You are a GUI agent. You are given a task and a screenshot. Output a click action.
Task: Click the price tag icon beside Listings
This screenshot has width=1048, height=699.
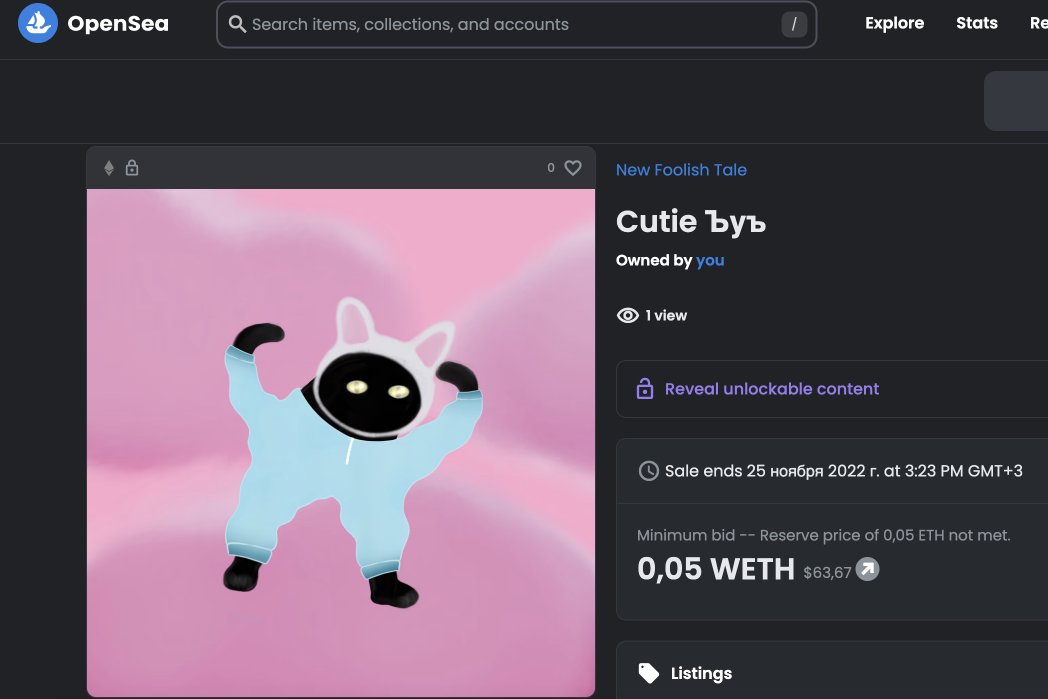point(651,673)
